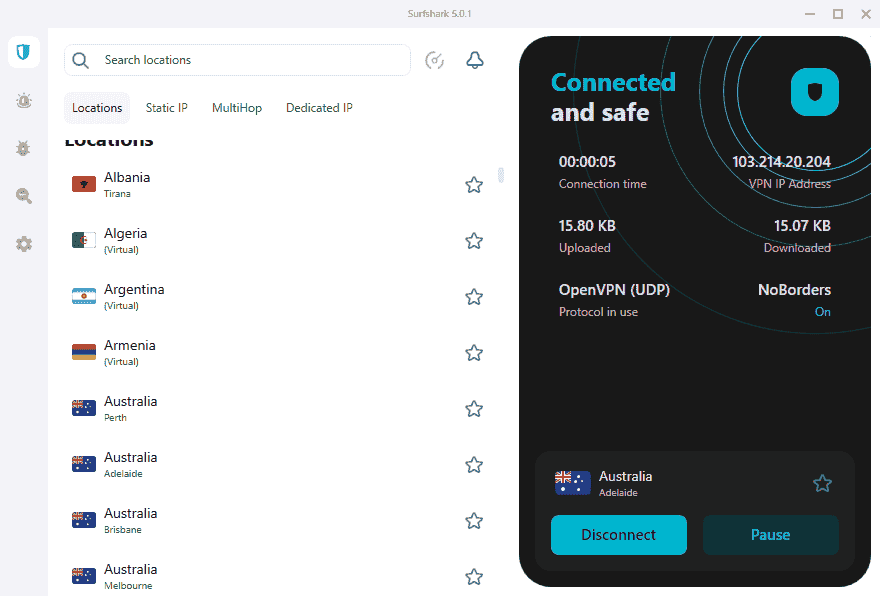
Task: Click the speed test gauge icon
Action: pyautogui.click(x=434, y=60)
